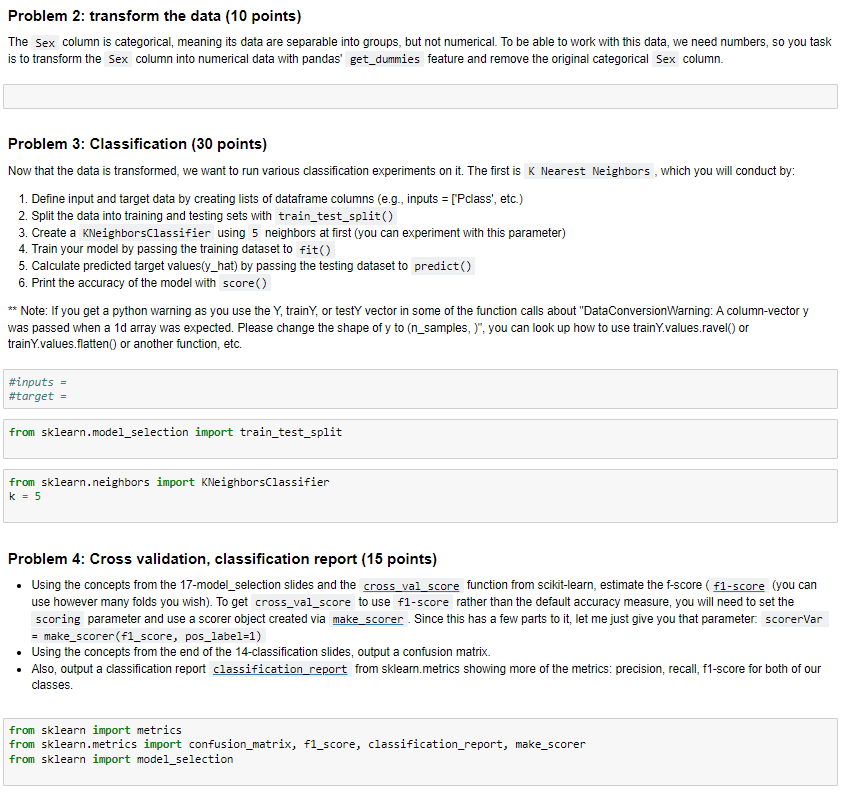847x793 pixels.
Task: Click the '#inputs =' comment line
Action: pyautogui.click(x=38, y=382)
